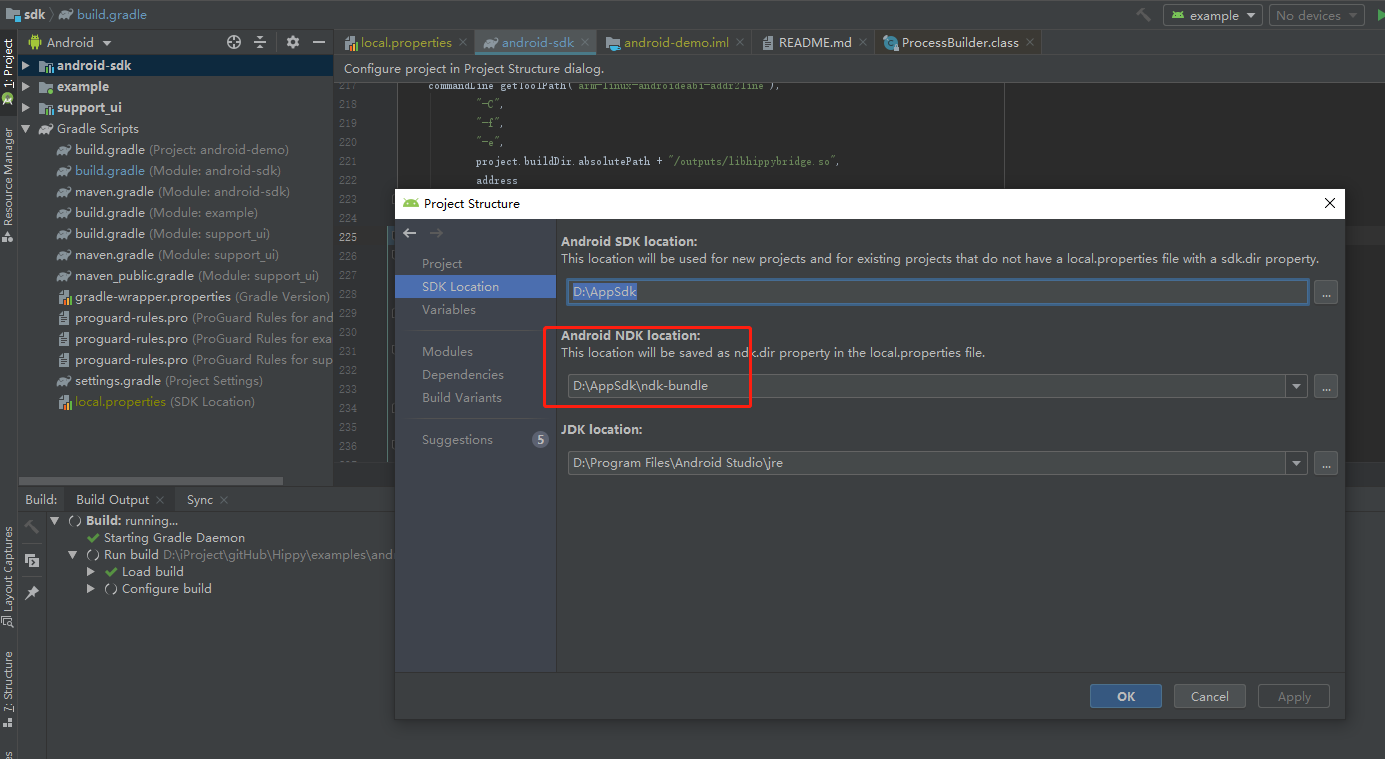1385x759 pixels.
Task: Open the Resource Manager sidebar panel
Action: click(9, 180)
